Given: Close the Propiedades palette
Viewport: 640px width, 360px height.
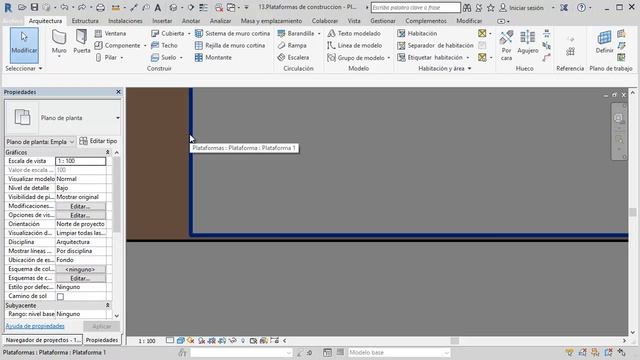Looking at the screenshot, I should point(118,92).
